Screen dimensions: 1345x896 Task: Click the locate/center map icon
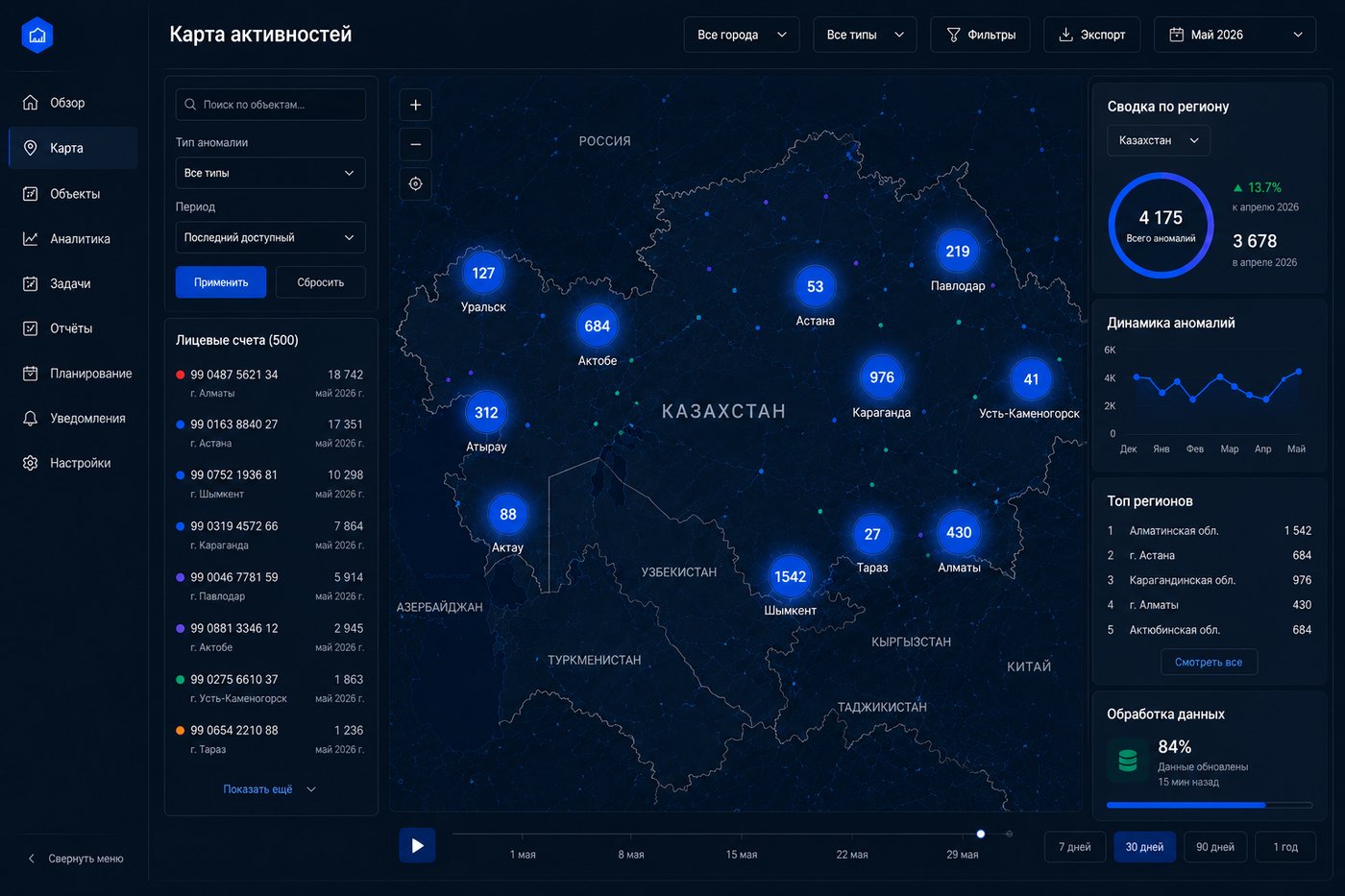click(x=415, y=183)
